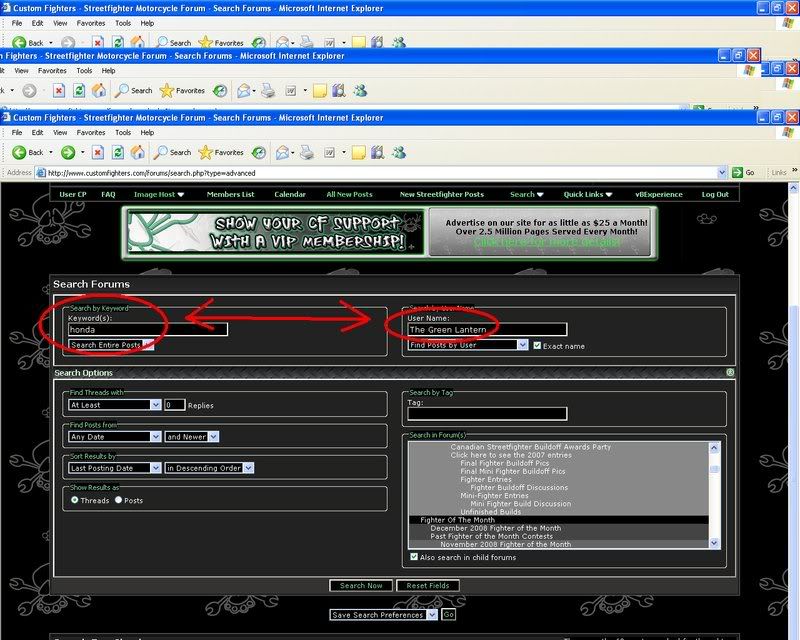Click green Forward arrow in front window
The image size is (800, 640).
click(68, 152)
